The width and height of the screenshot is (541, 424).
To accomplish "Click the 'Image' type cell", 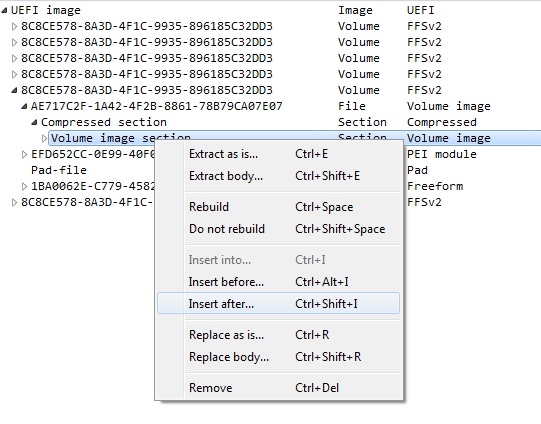I will coord(355,10).
